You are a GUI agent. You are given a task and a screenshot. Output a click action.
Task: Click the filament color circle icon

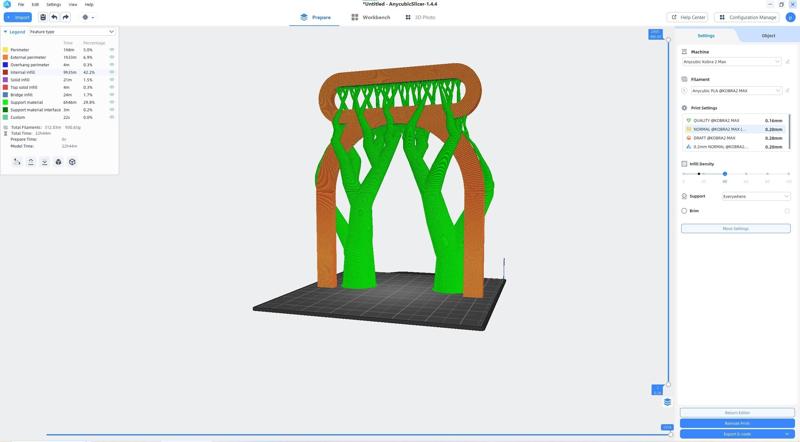tap(684, 91)
